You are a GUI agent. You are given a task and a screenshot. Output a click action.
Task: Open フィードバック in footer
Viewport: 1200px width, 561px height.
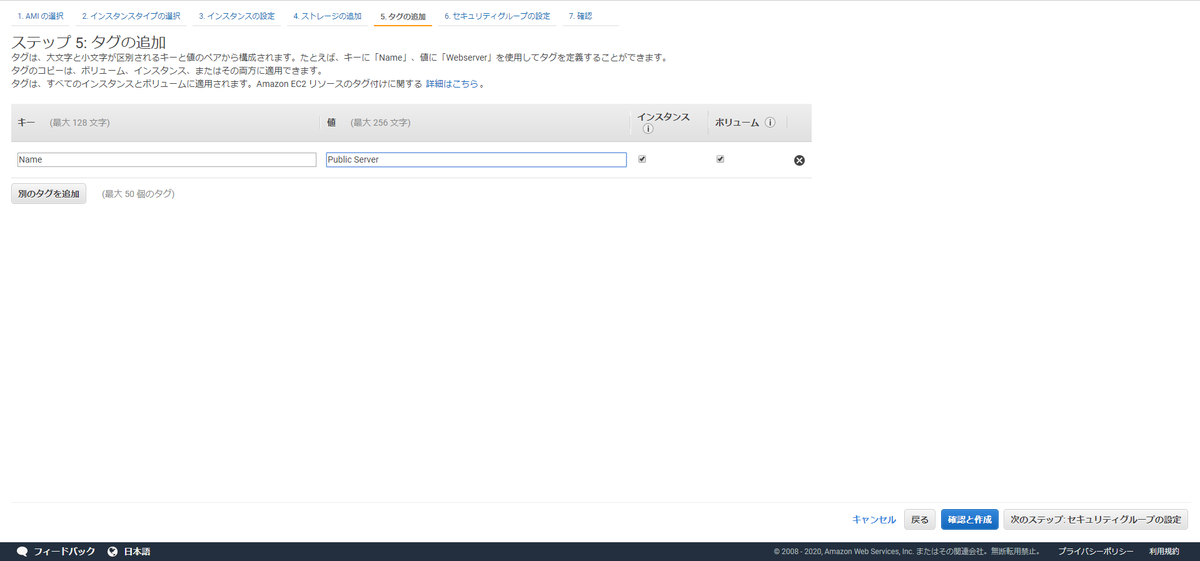tap(64, 551)
